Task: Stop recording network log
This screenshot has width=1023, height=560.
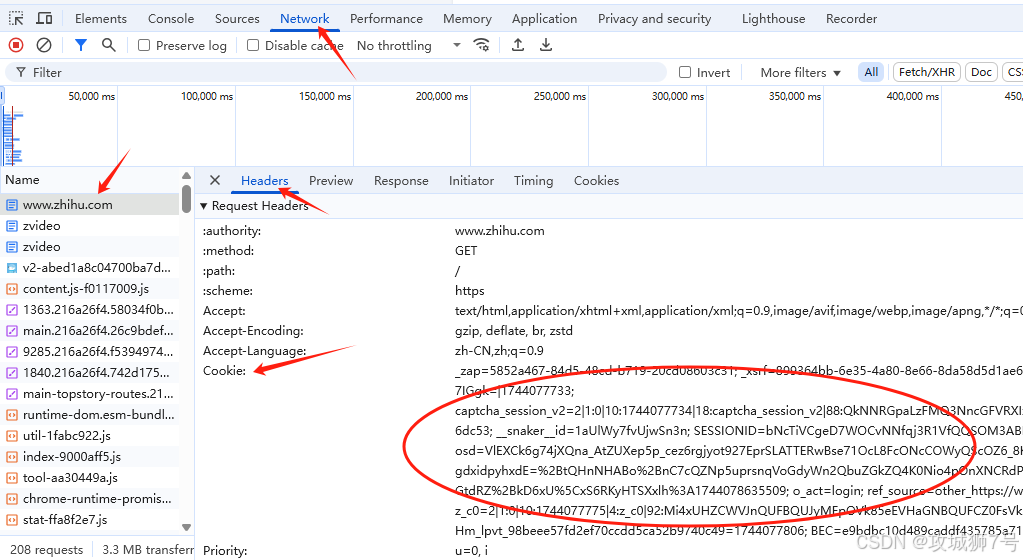Action: [16, 45]
